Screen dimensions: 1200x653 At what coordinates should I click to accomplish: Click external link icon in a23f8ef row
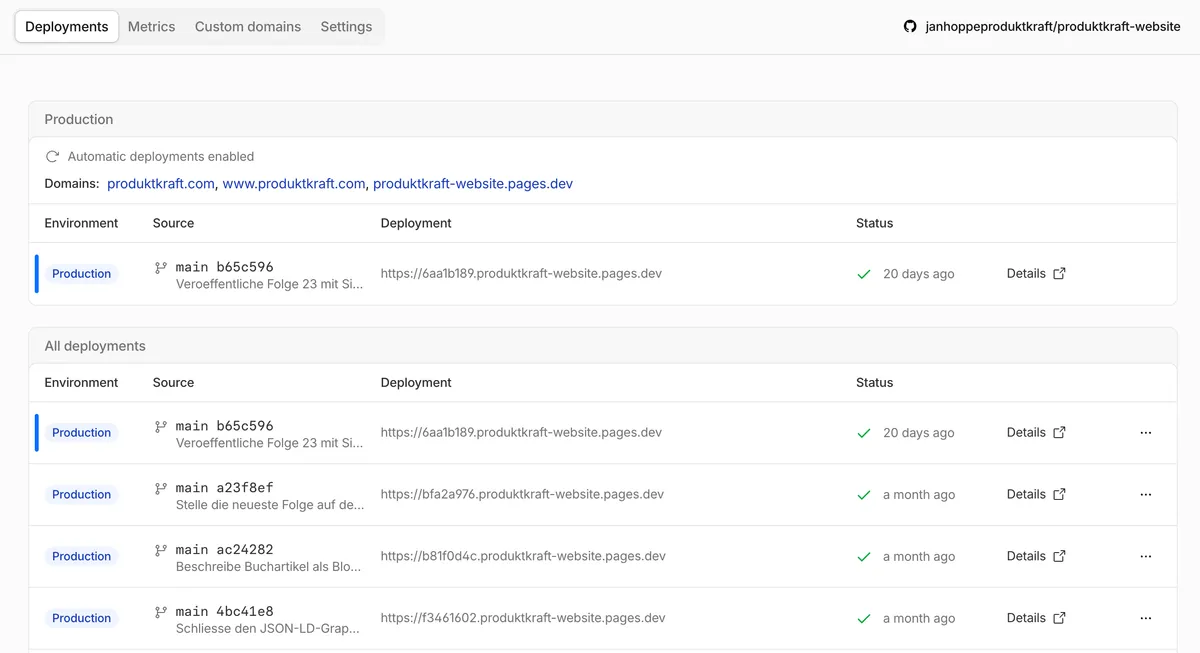point(1060,494)
